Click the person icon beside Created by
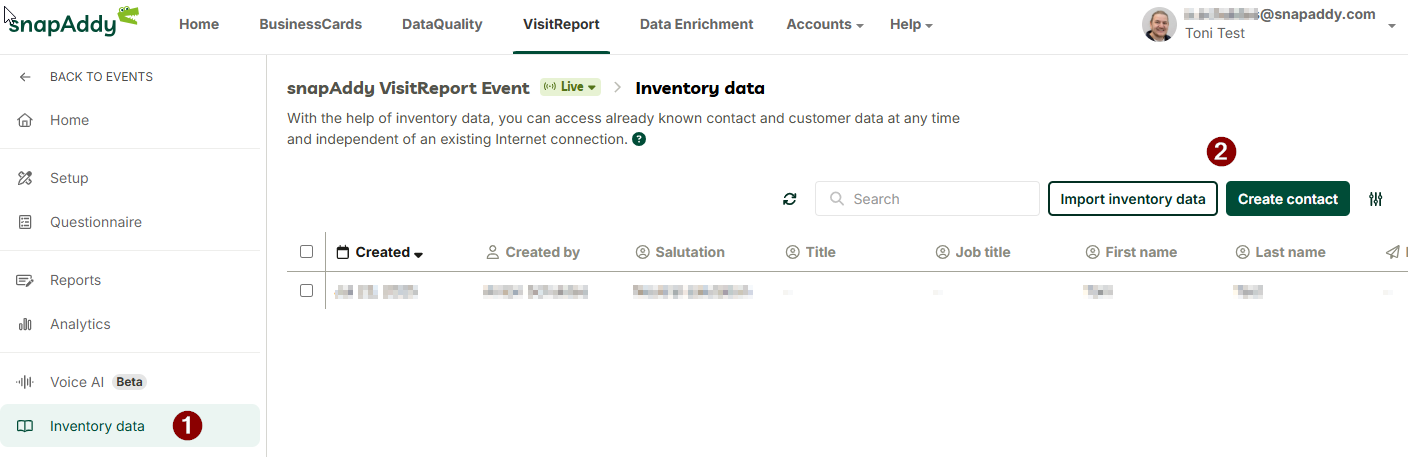This screenshot has width=1408, height=457. pos(493,252)
